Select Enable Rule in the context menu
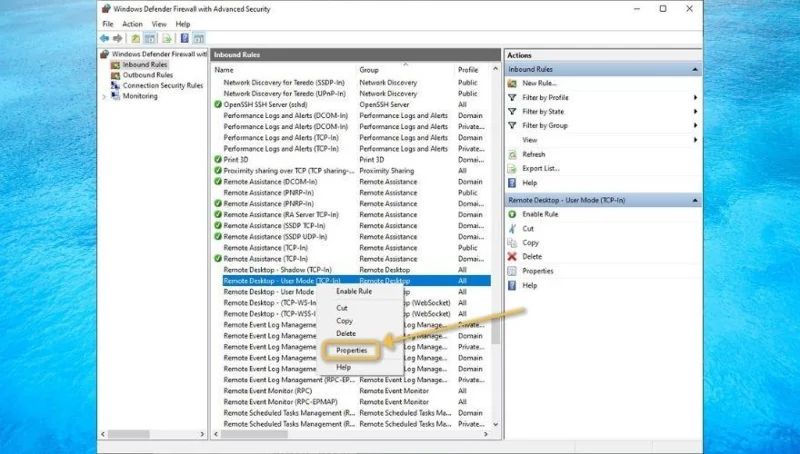The image size is (800, 454). coord(354,291)
